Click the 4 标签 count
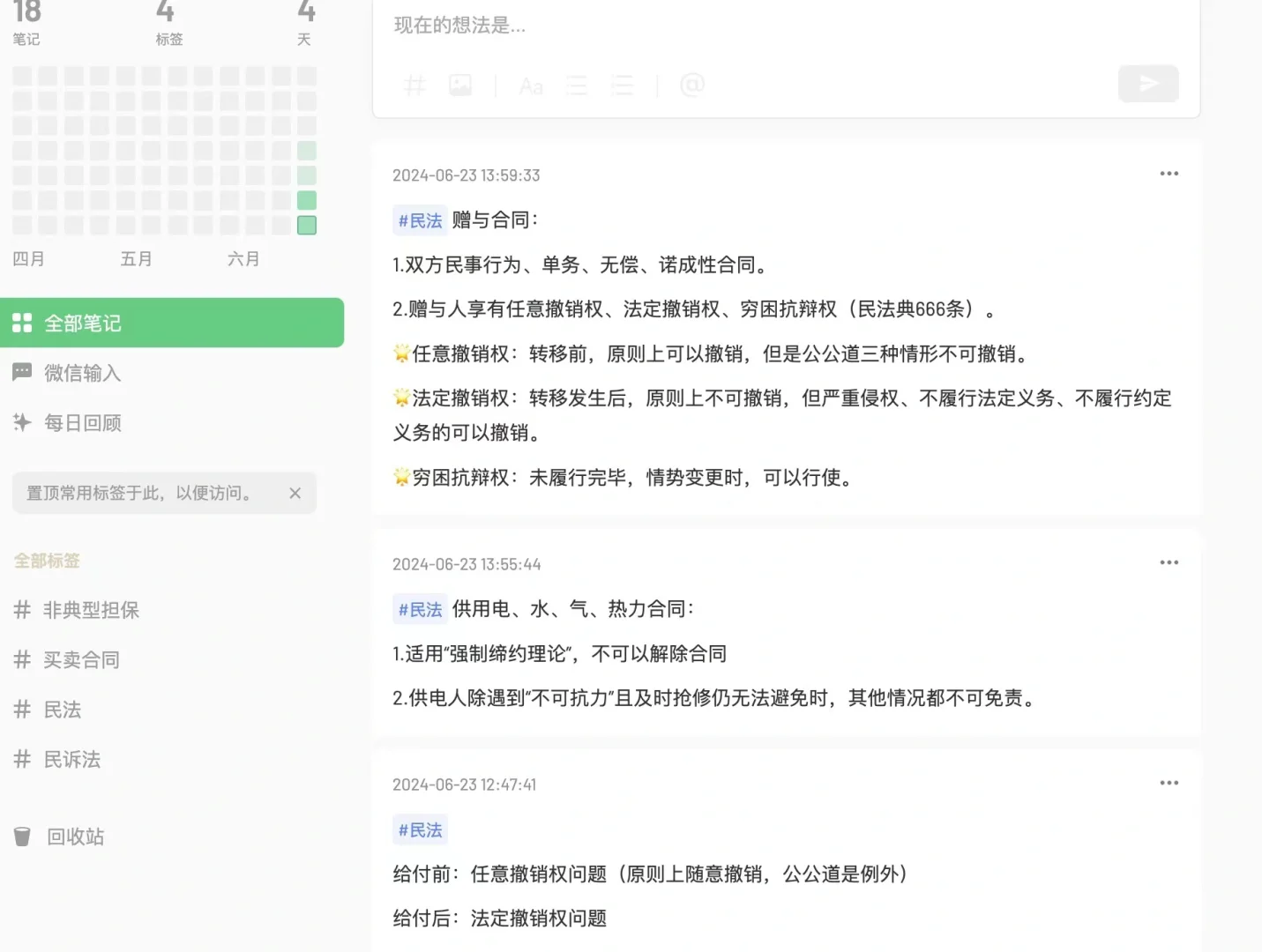This screenshot has height=952, width=1262. (168, 22)
